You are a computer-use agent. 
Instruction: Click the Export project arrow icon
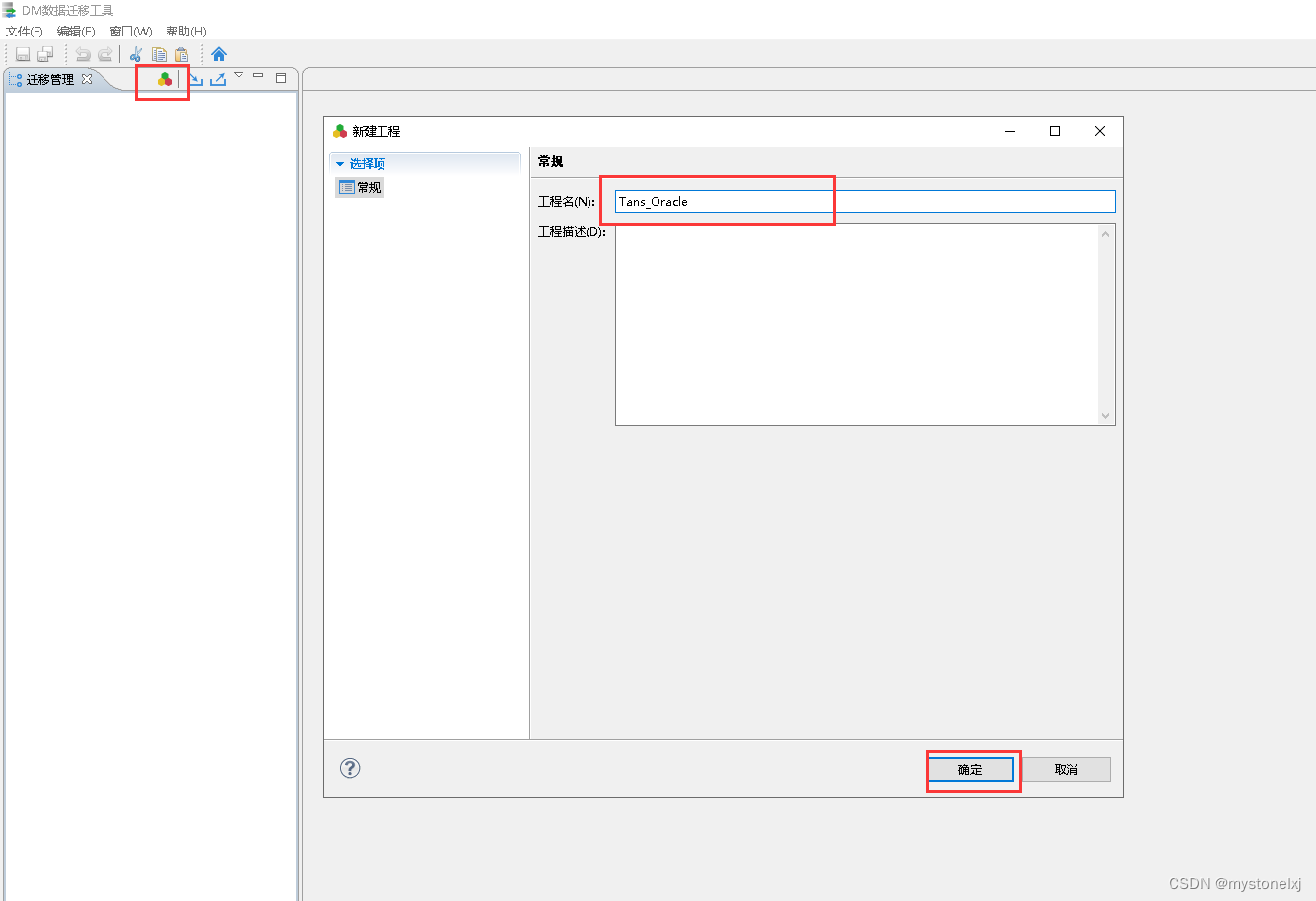click(x=218, y=79)
